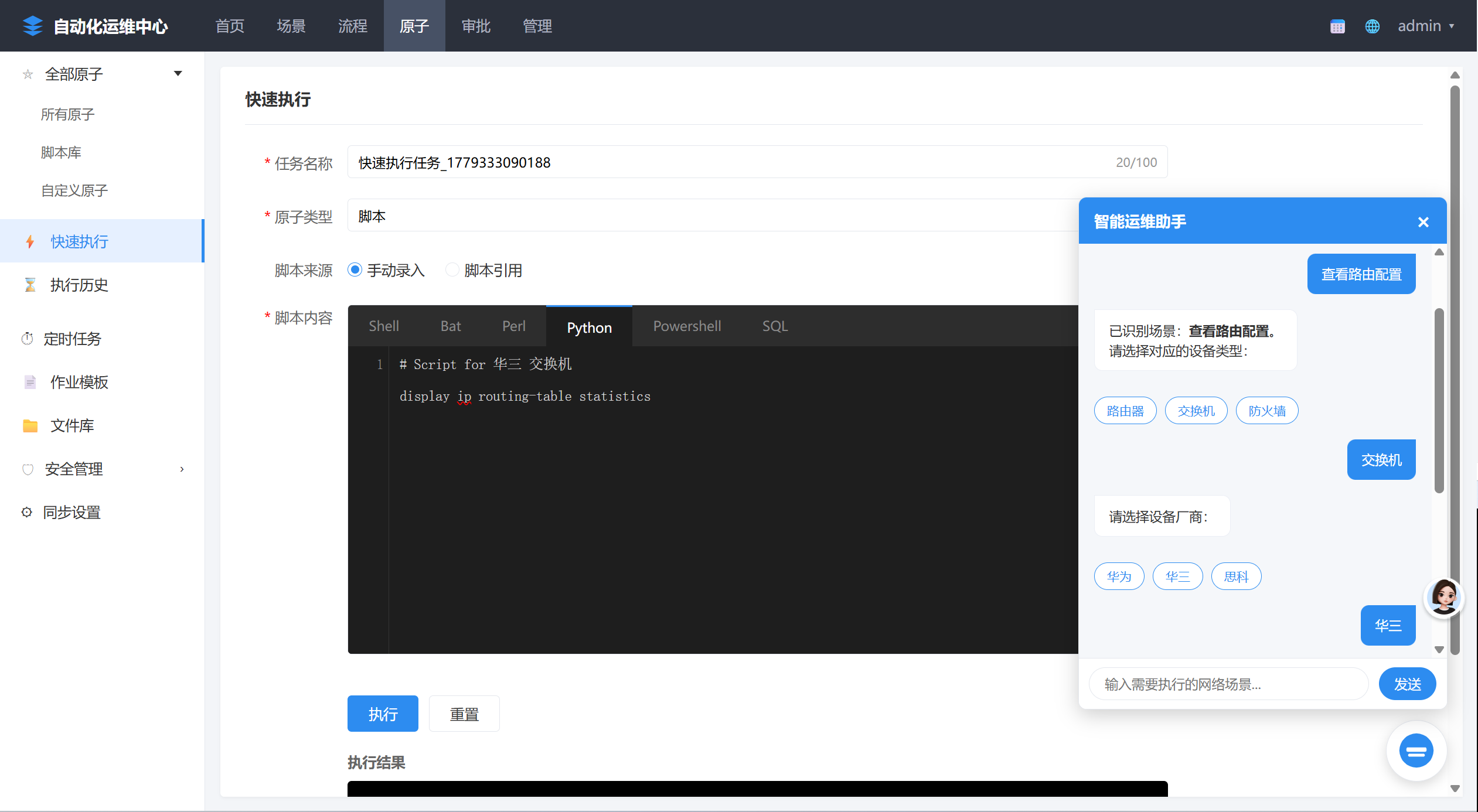Screen dimensions: 1478x812
Task: Choose the 华三 vendor chip
Action: pyautogui.click(x=1177, y=576)
